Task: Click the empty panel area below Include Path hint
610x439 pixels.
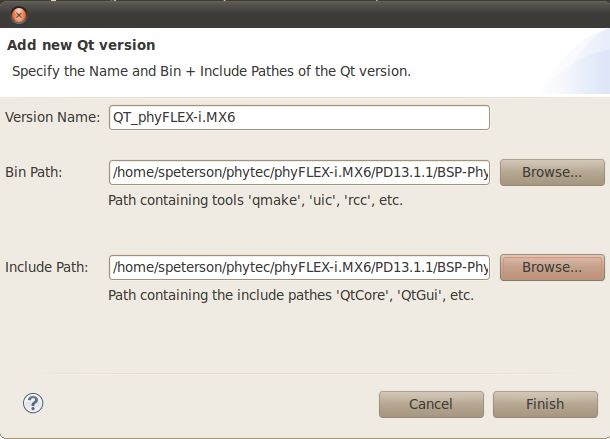Action: tap(305, 338)
